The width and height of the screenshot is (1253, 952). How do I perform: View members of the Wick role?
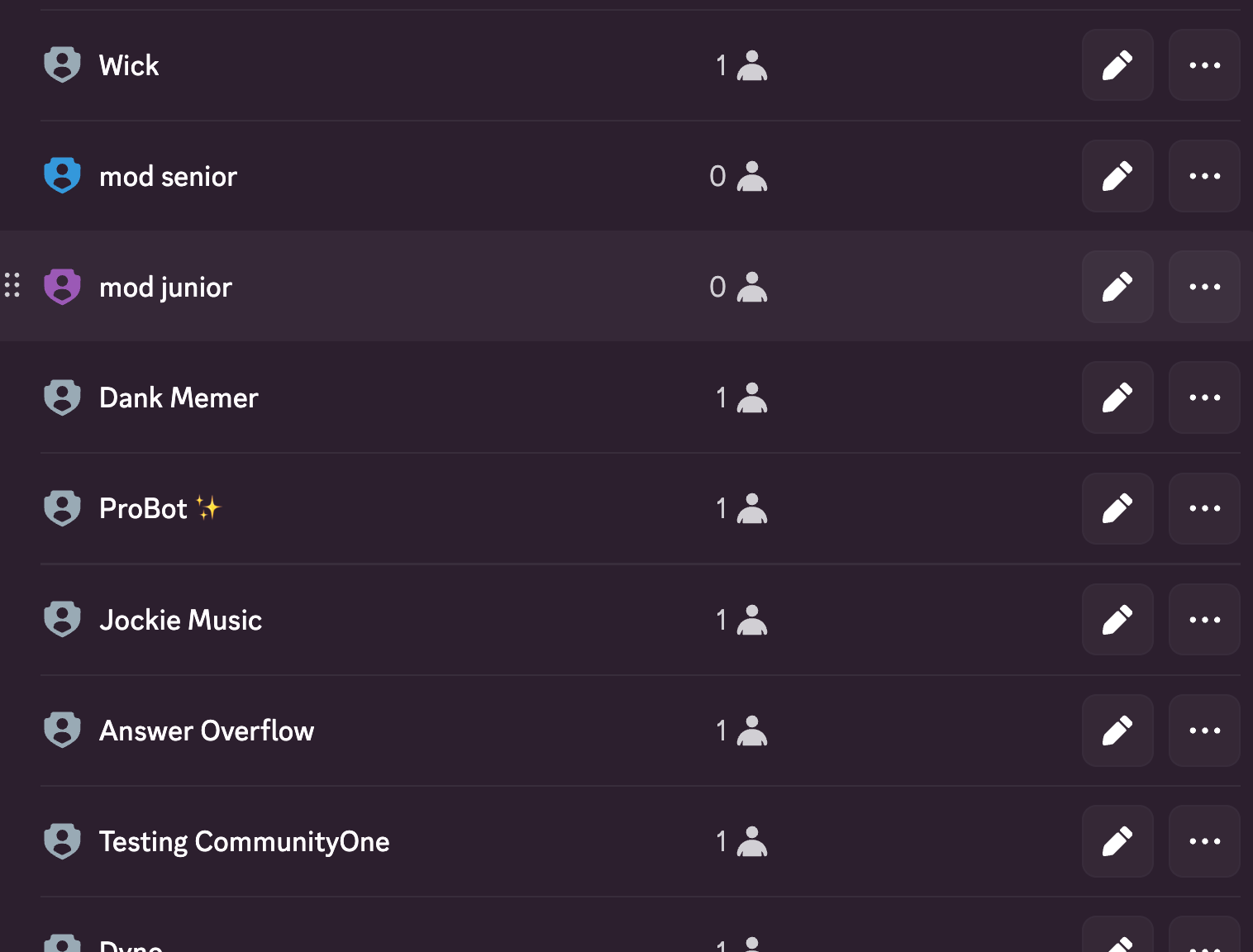(x=741, y=65)
